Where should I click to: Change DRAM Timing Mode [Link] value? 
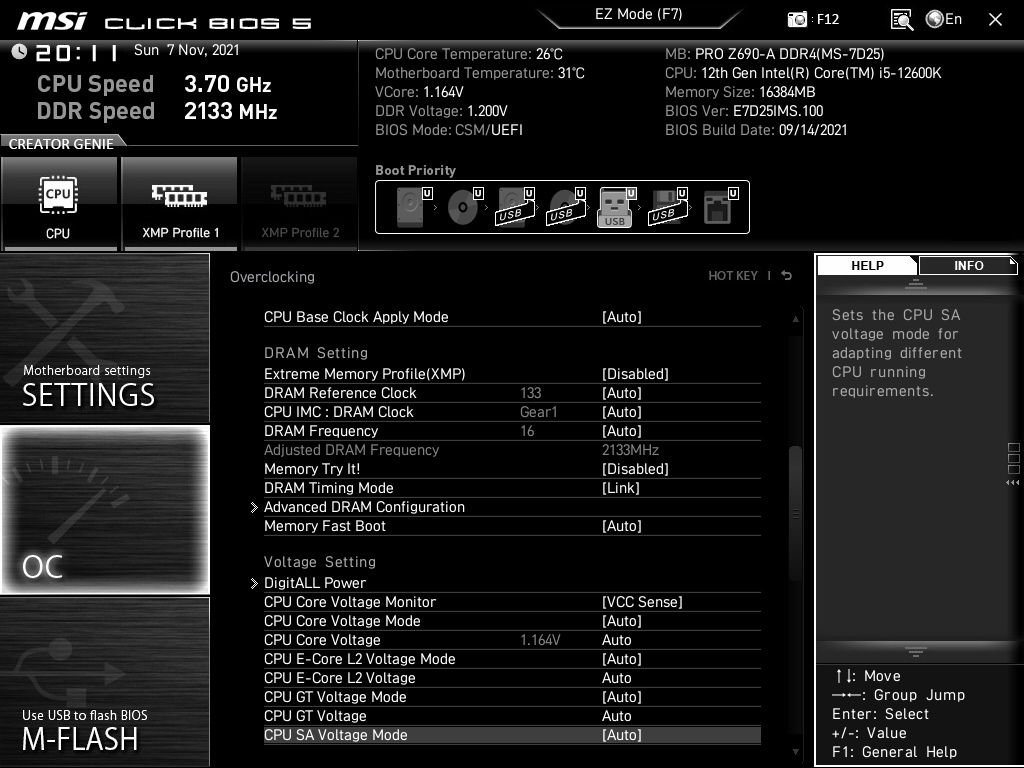tap(512, 488)
